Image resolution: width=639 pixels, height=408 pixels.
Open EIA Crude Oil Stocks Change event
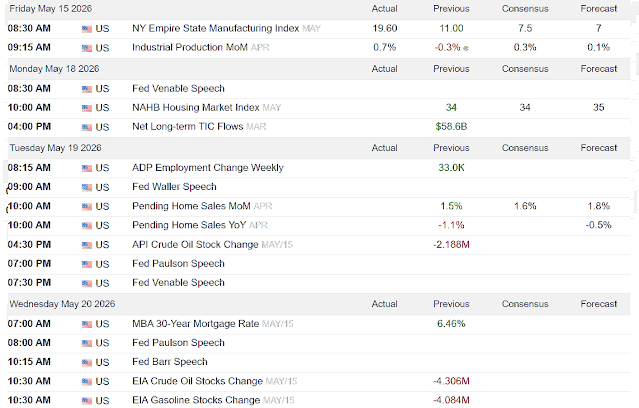pos(197,381)
